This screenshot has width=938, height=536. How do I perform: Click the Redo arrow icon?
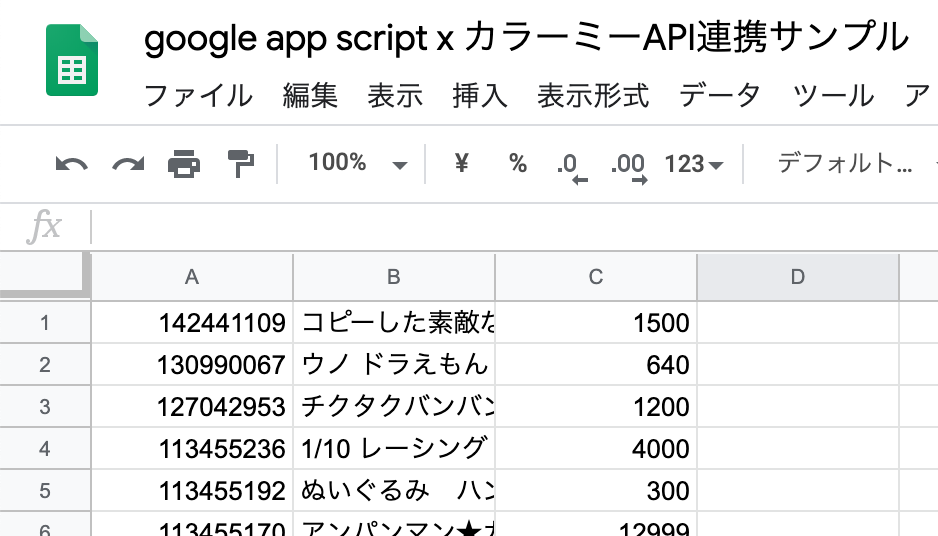pyautogui.click(x=128, y=163)
